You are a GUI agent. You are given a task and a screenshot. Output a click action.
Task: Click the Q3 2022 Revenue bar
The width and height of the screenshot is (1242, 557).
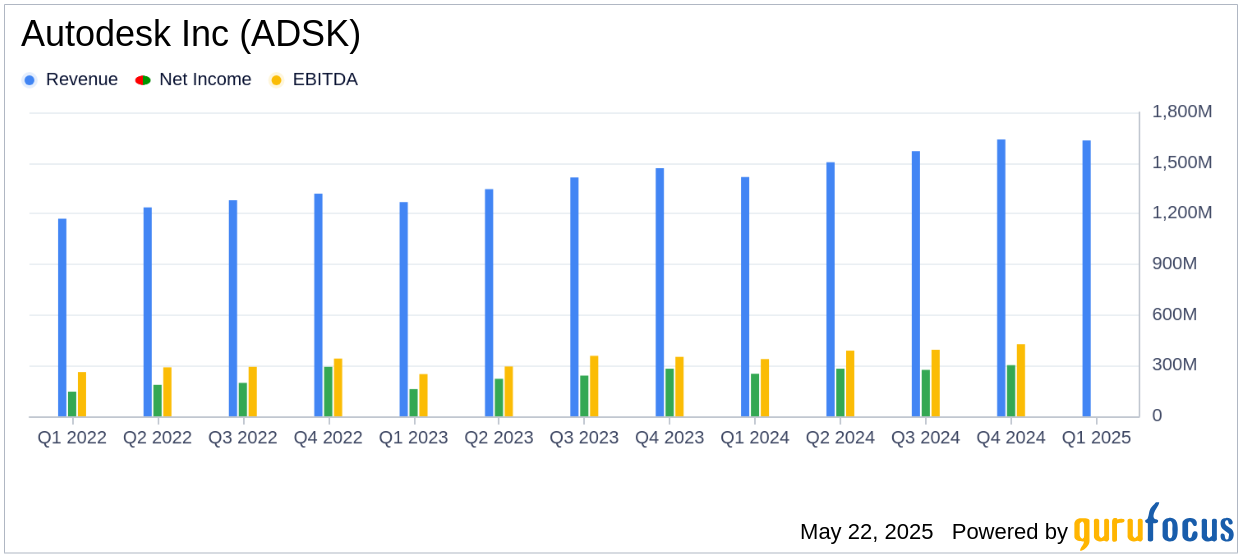pos(233,308)
